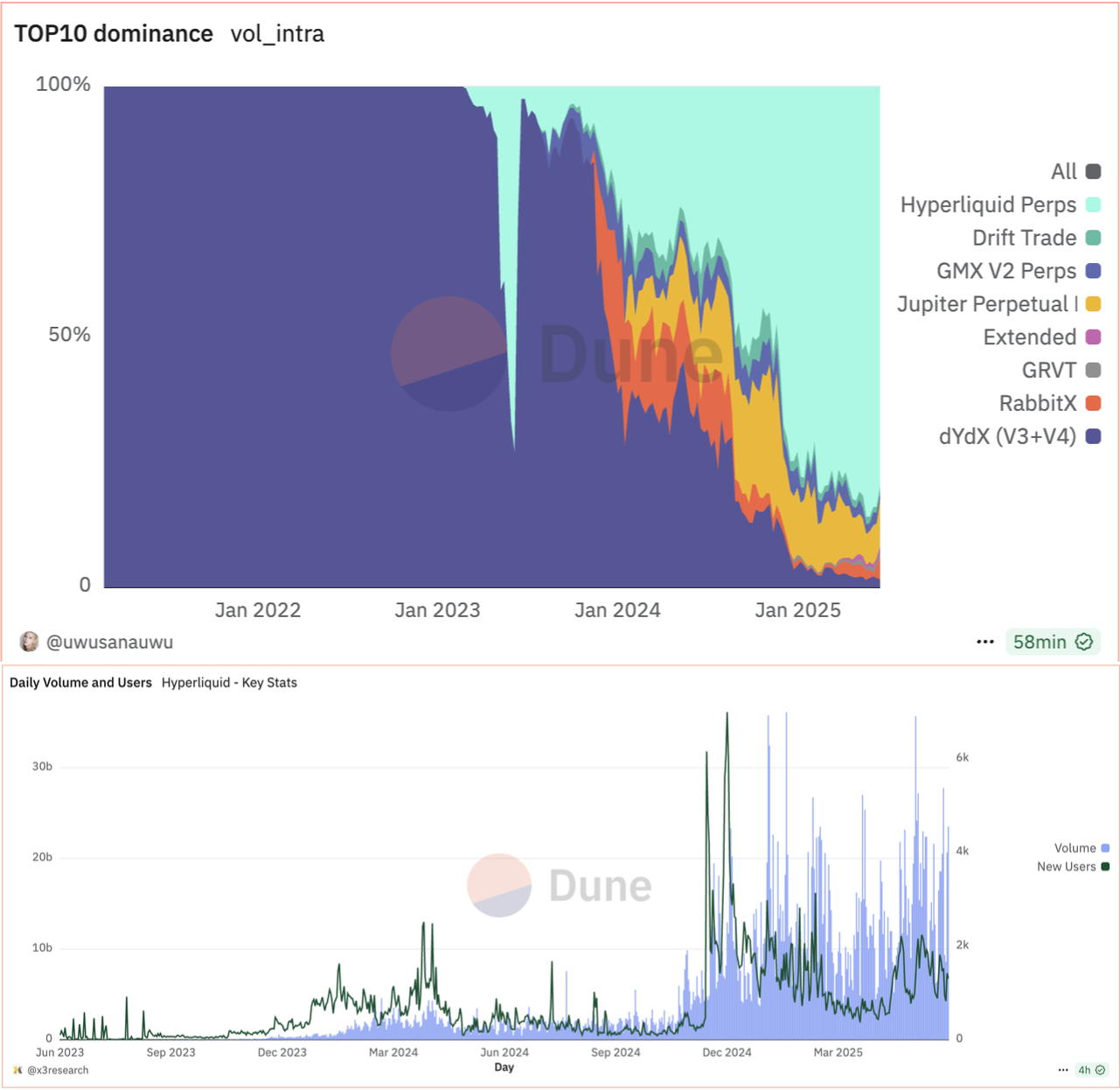Click the Dune watermark on the Daily Volume chart
Image resolution: width=1120 pixels, height=1090 pixels.
(x=560, y=885)
